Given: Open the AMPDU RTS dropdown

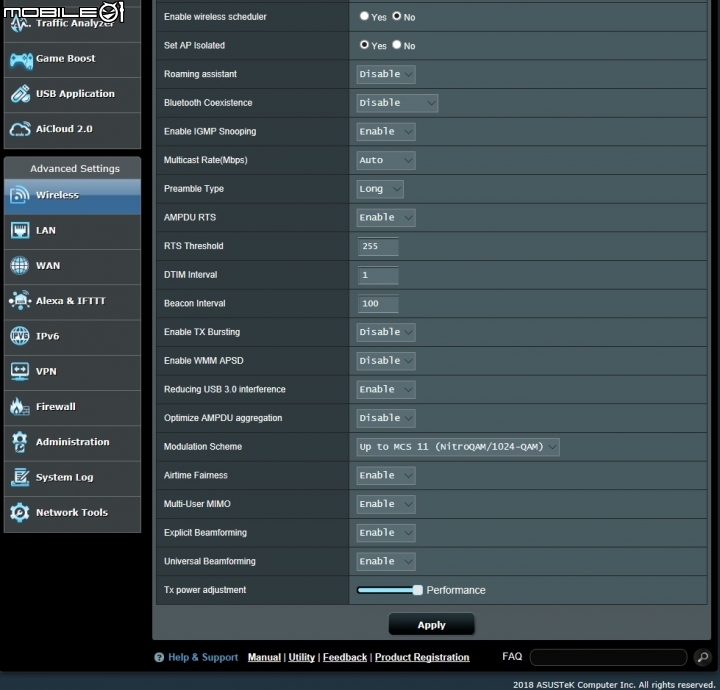Looking at the screenshot, I should coord(386,218).
